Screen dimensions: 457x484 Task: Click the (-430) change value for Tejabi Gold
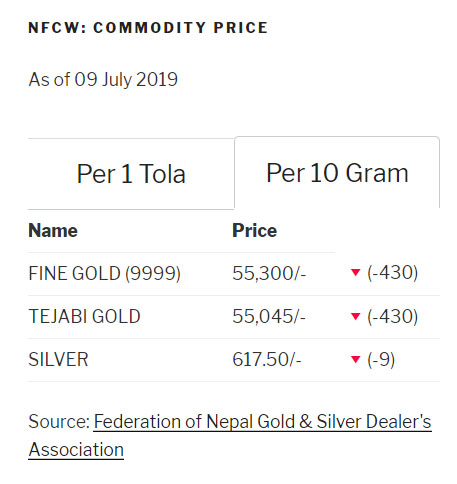(392, 316)
